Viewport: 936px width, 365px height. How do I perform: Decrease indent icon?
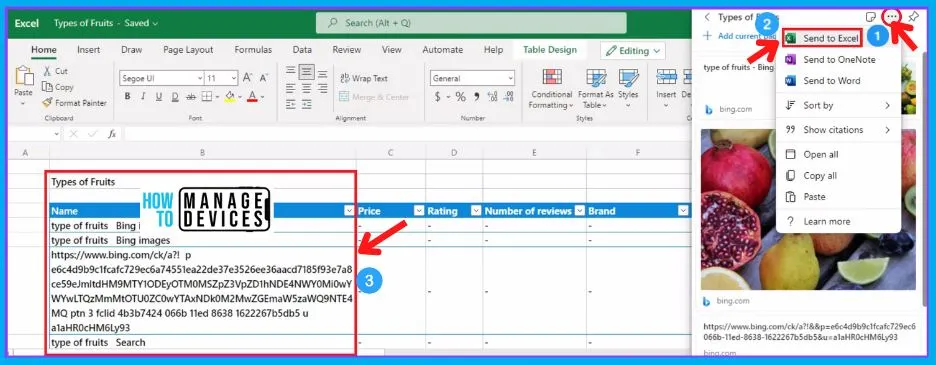[291, 104]
